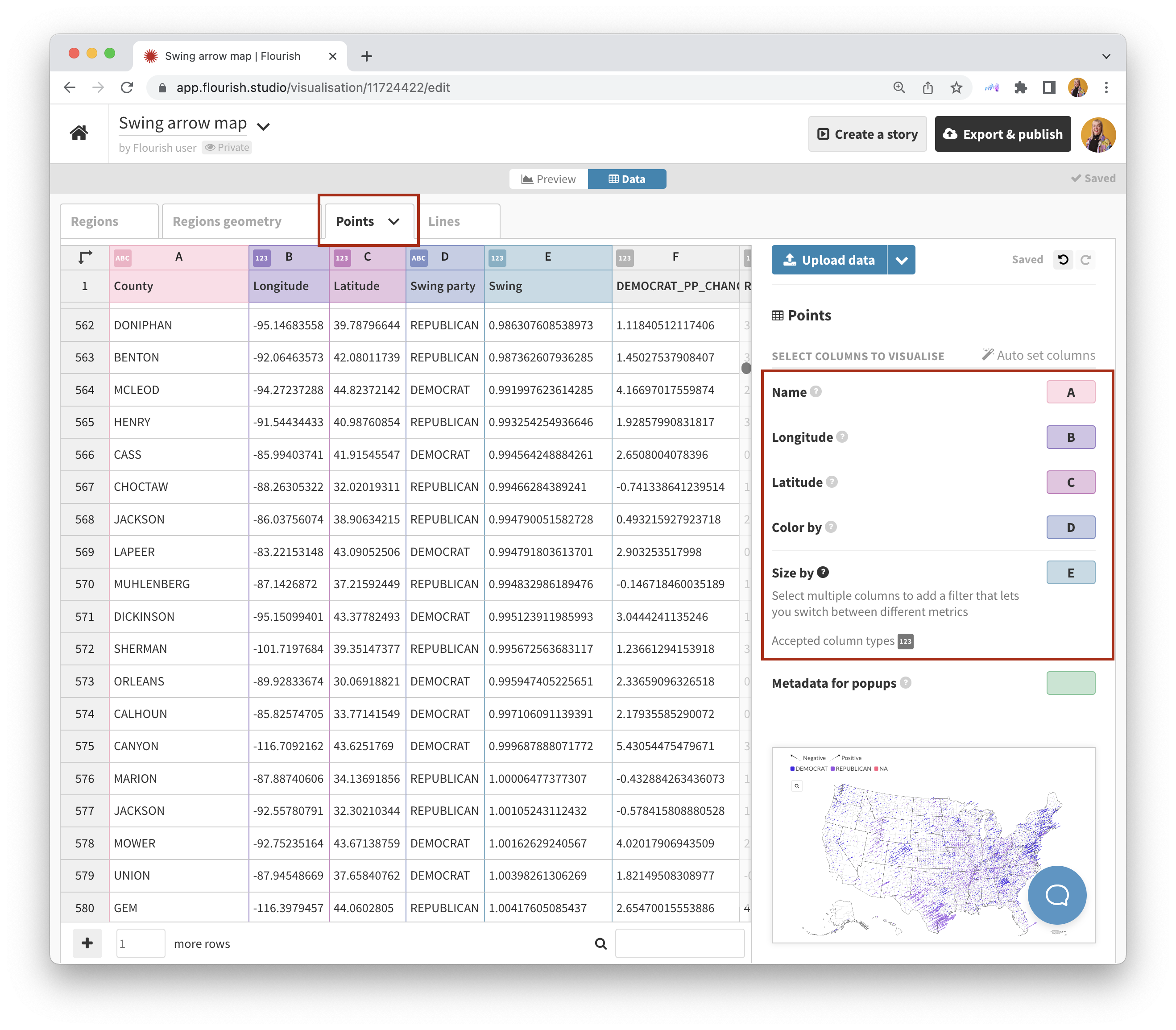1176x1030 pixels.
Task: Click the search magnifier icon below table
Action: point(600,944)
